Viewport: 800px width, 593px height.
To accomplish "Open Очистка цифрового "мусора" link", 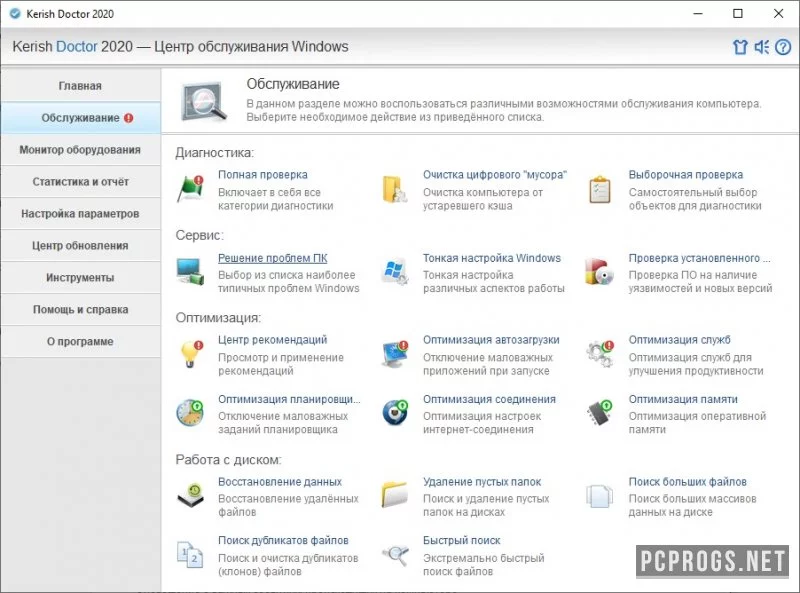I will (495, 175).
